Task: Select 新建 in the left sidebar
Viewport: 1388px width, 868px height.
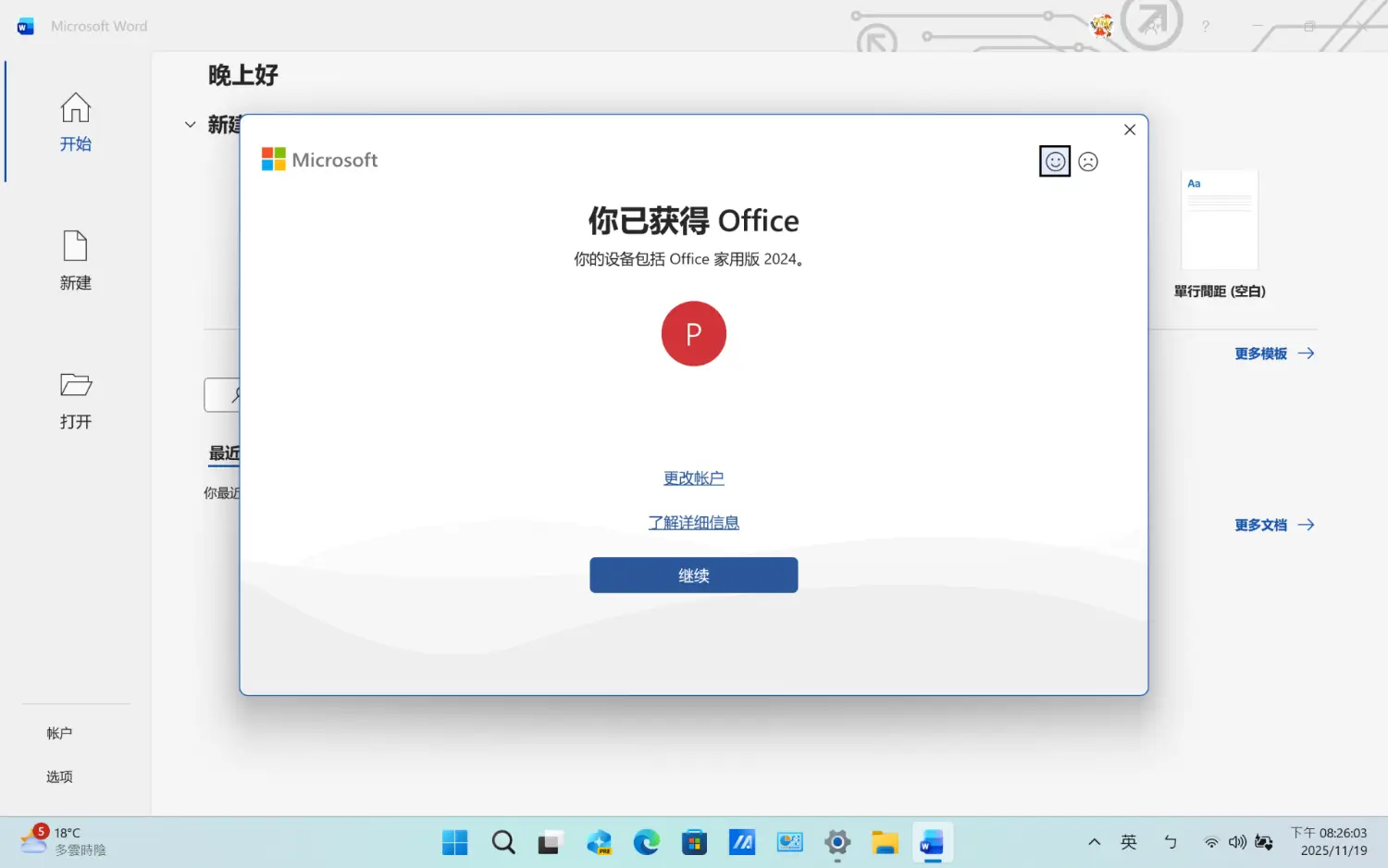Action: (76, 261)
